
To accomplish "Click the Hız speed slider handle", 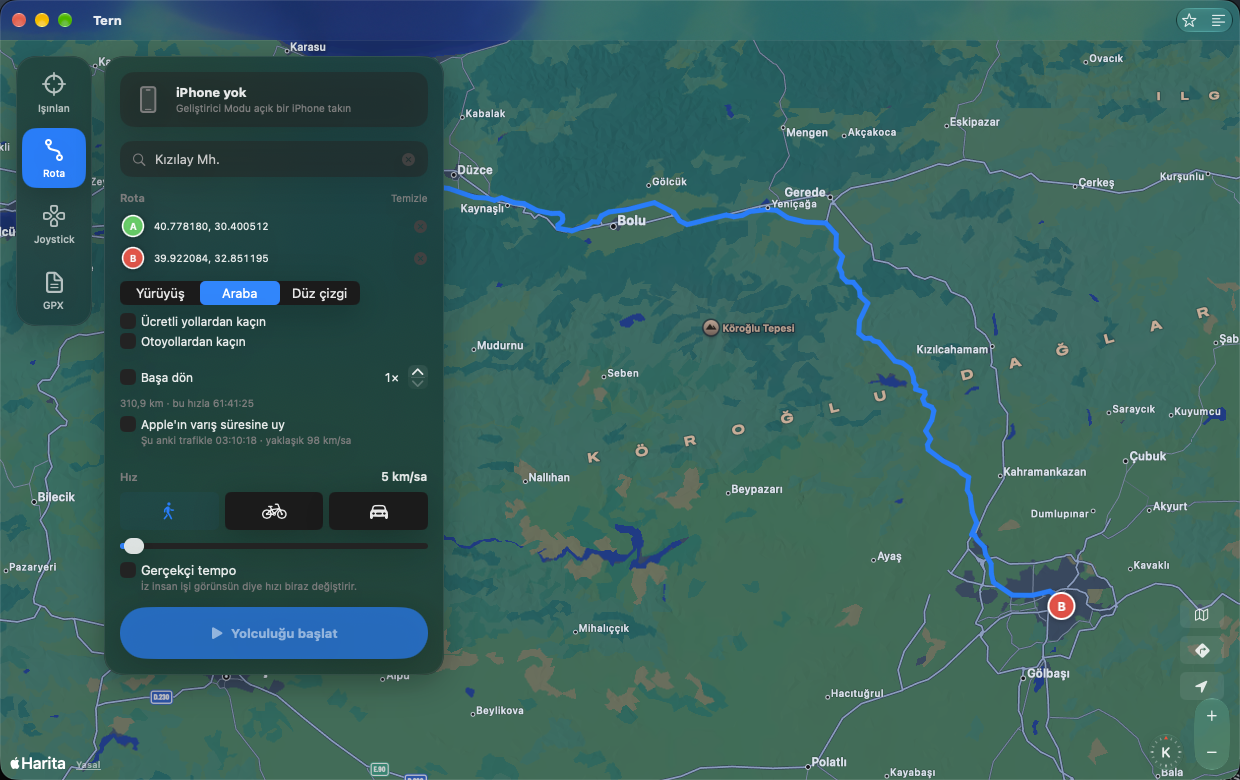I will point(133,546).
